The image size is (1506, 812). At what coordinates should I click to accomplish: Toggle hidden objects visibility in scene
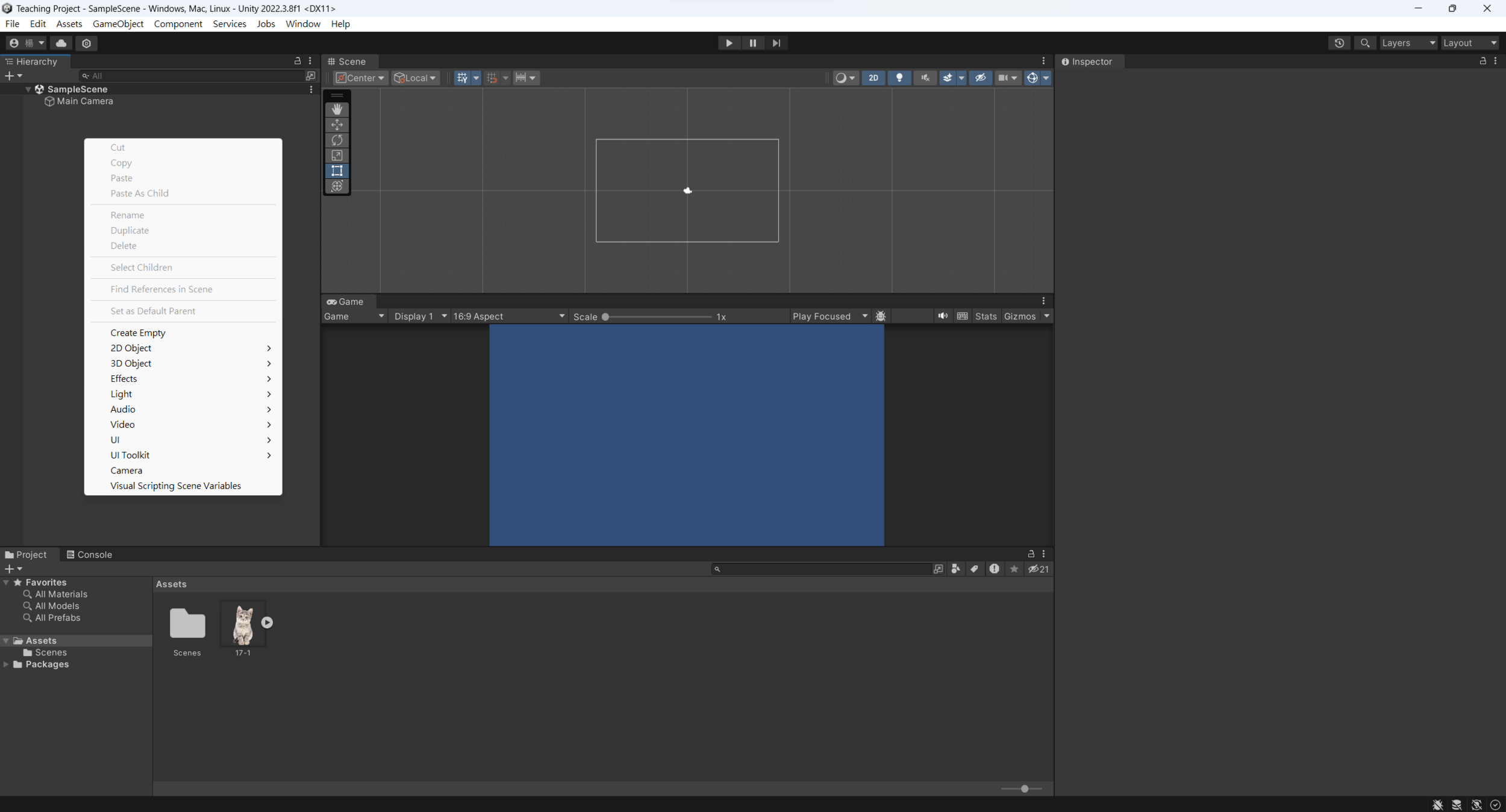tap(980, 78)
